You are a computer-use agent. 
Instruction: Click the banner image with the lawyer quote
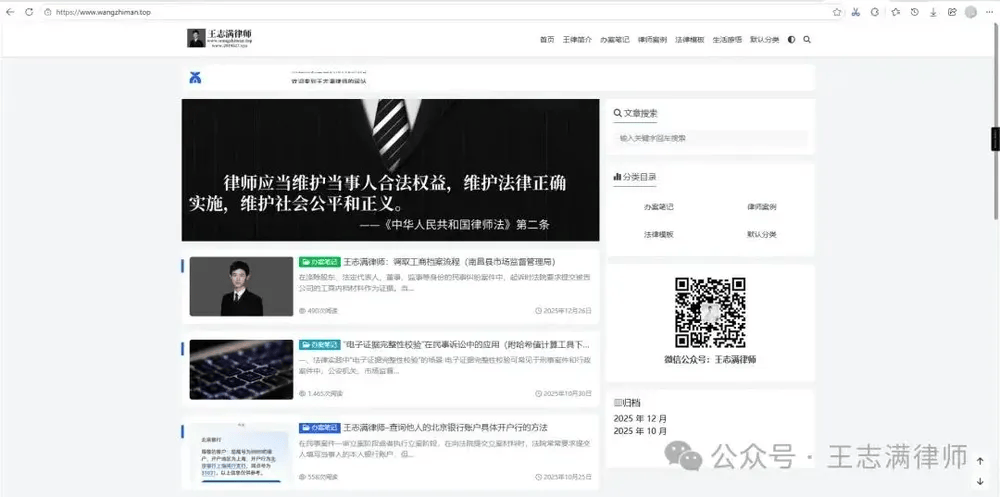coord(390,170)
